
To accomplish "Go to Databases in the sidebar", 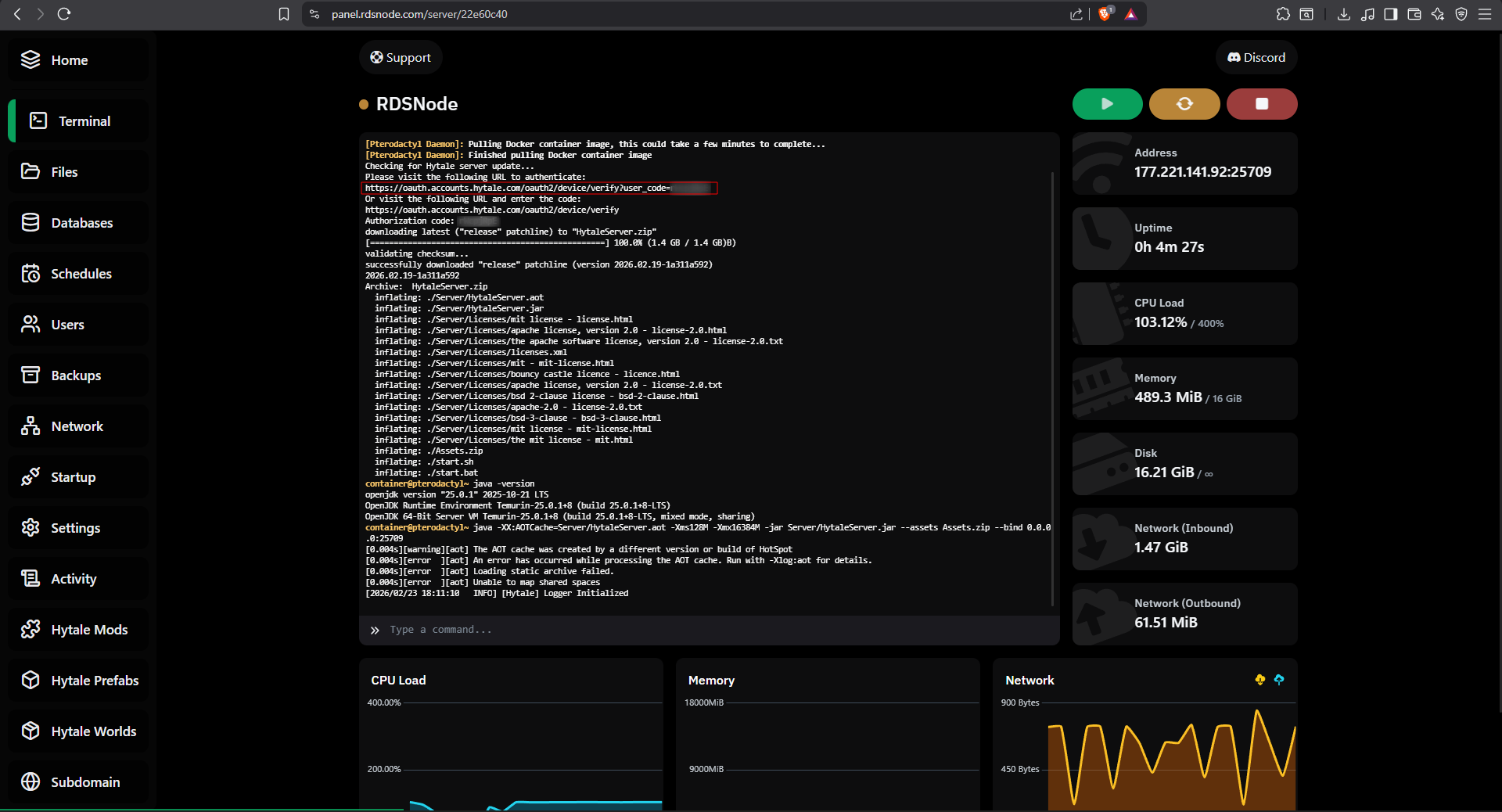I will pos(81,223).
